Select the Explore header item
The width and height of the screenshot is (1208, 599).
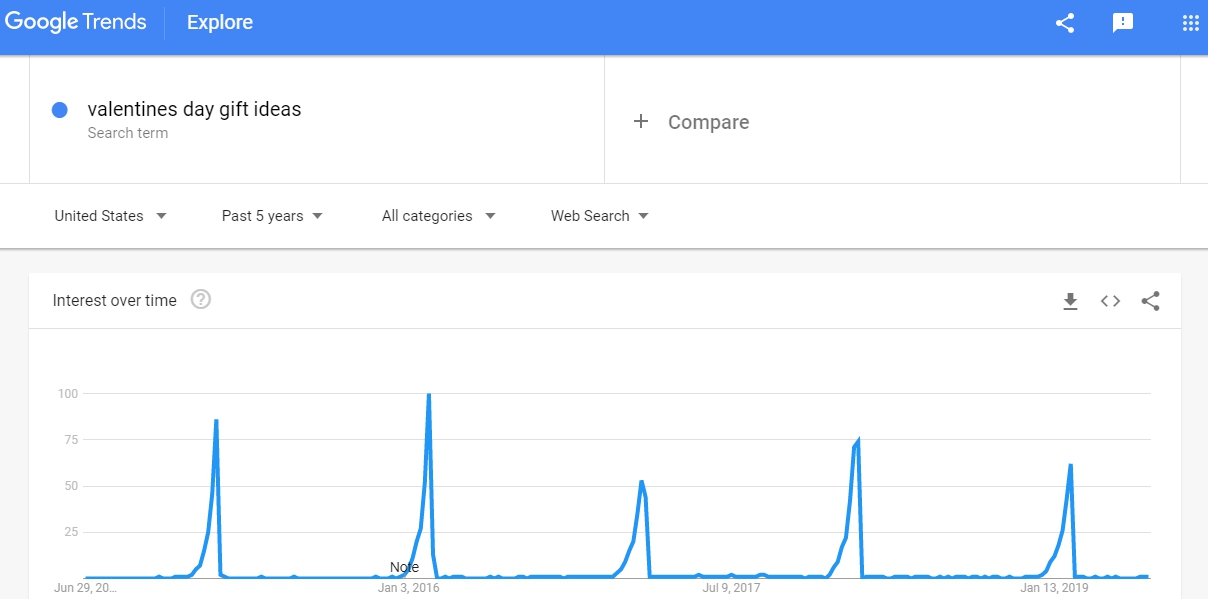[220, 22]
